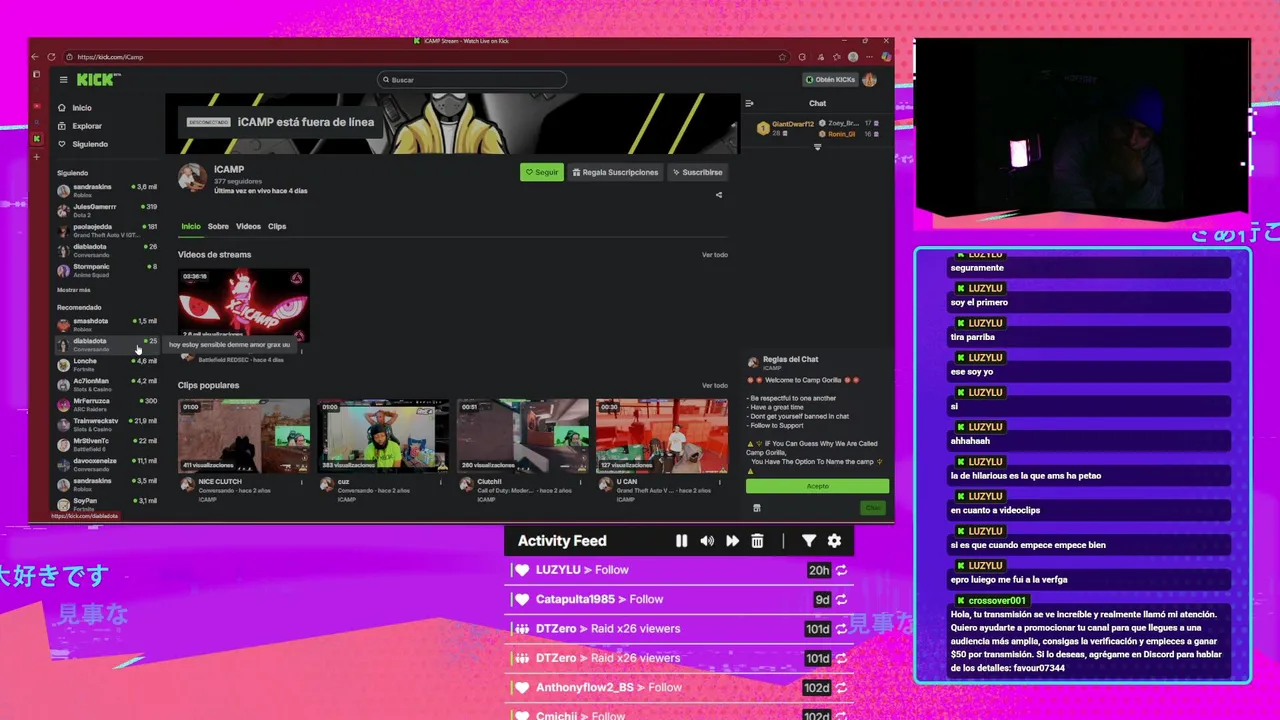Open the Kick hamburger menu
Image resolution: width=1280 pixels, height=720 pixels.
tap(63, 80)
